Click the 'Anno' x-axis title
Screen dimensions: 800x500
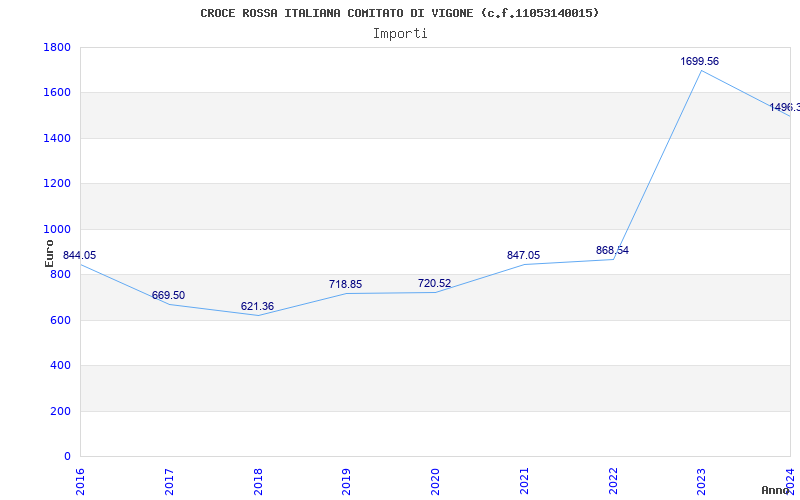(x=776, y=490)
